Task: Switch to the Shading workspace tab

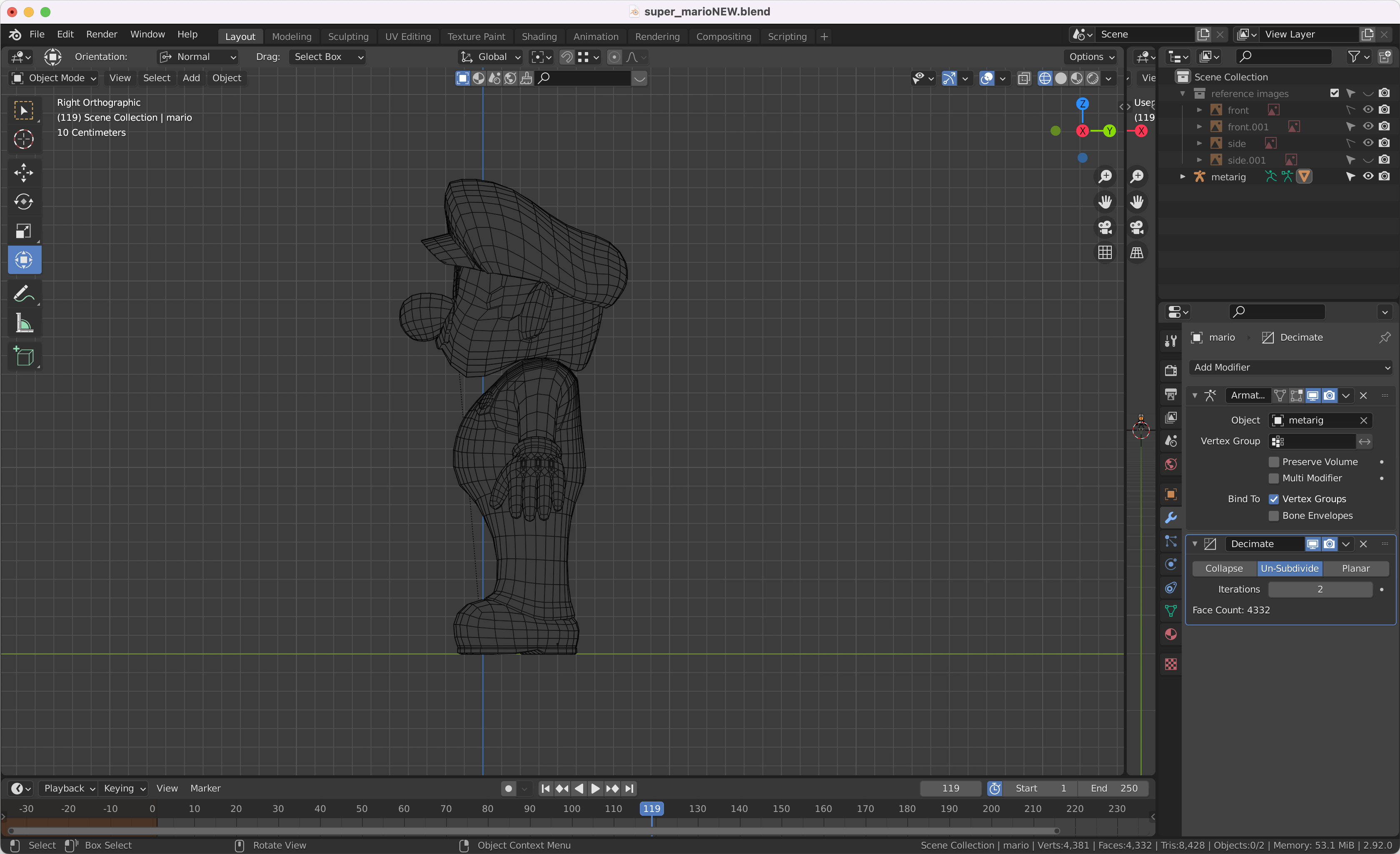Action: point(539,37)
